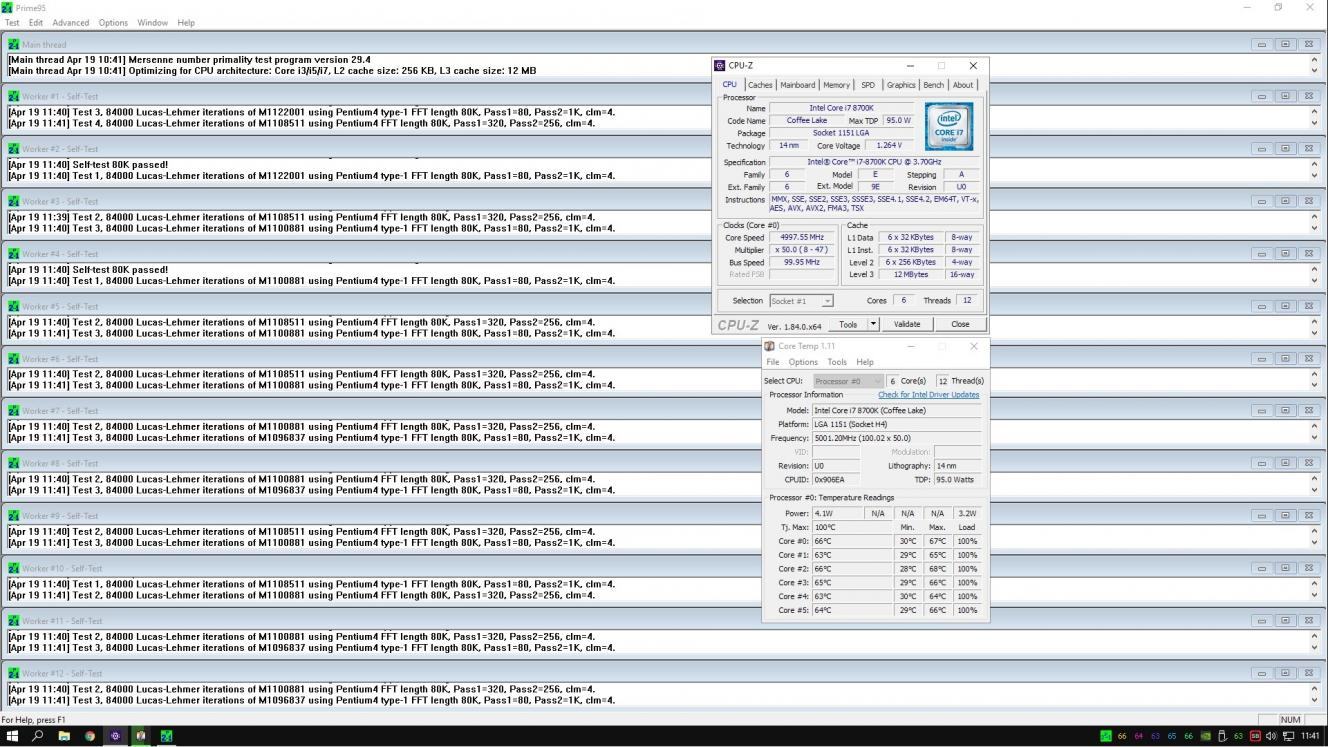Viewport: 1328px width, 747px height.
Task: Open the Prime95 Advanced menu
Action: pos(70,22)
